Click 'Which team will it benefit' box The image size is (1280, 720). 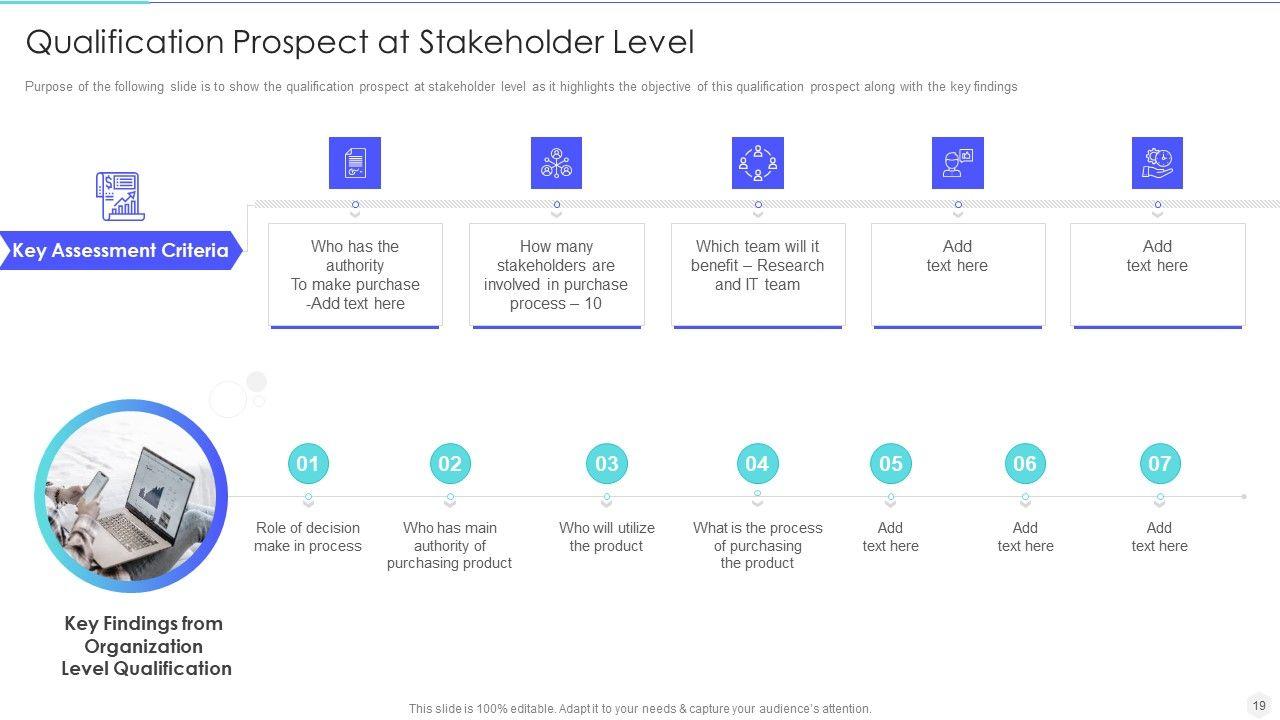(757, 275)
